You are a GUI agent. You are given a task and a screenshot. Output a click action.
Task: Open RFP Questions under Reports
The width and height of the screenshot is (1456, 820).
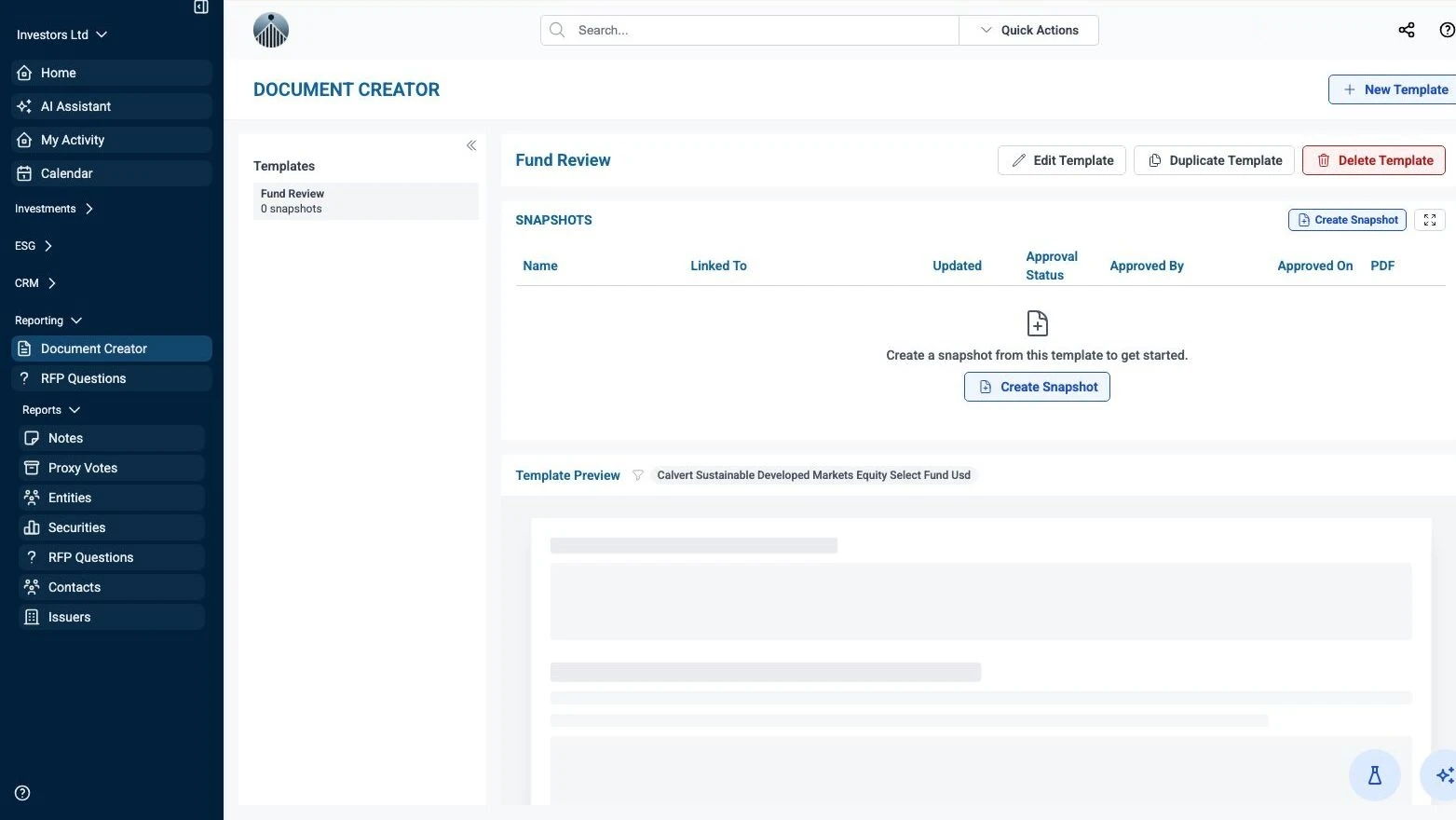pyautogui.click(x=112, y=557)
